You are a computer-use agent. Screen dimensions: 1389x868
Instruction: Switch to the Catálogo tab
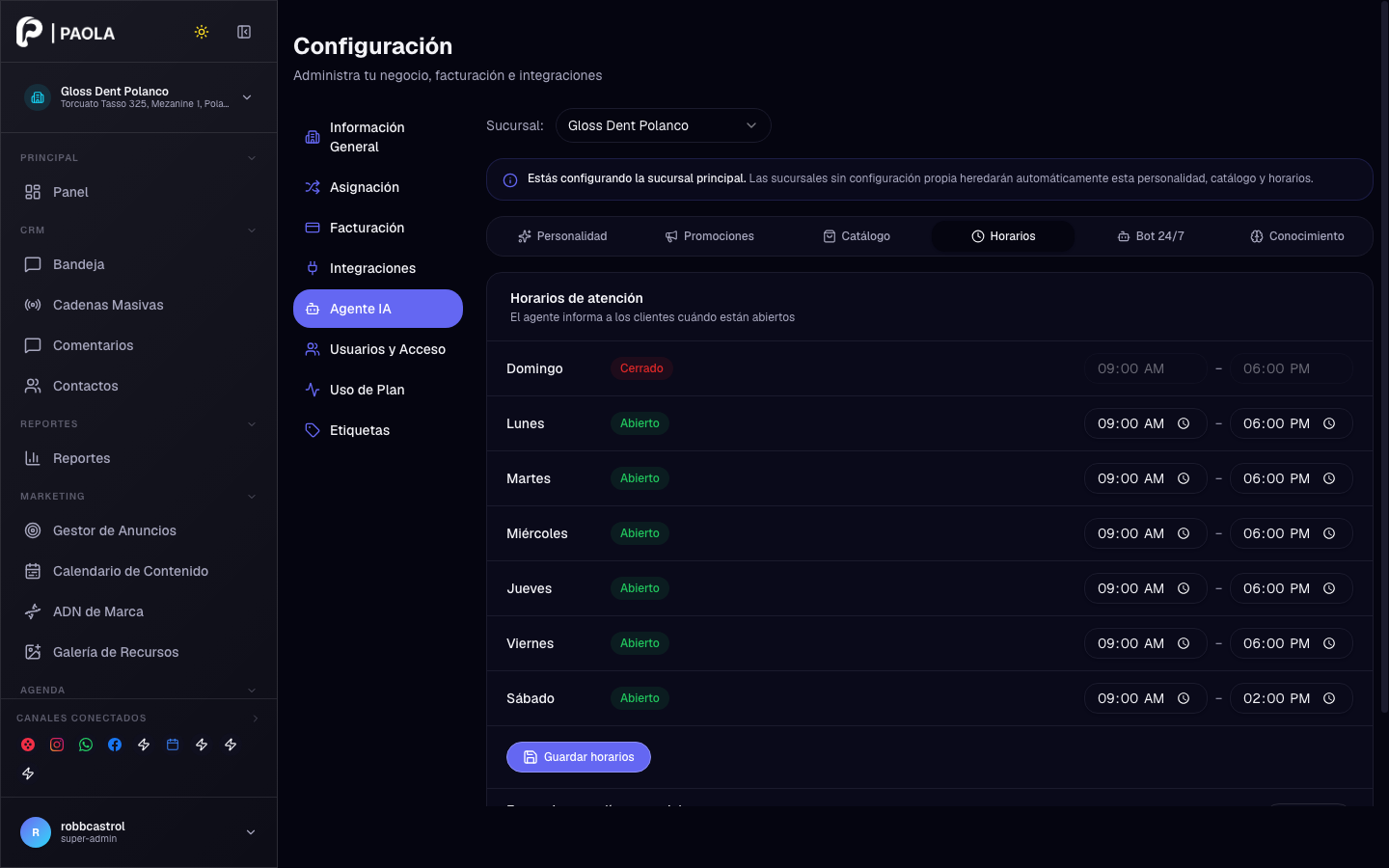coord(857,236)
